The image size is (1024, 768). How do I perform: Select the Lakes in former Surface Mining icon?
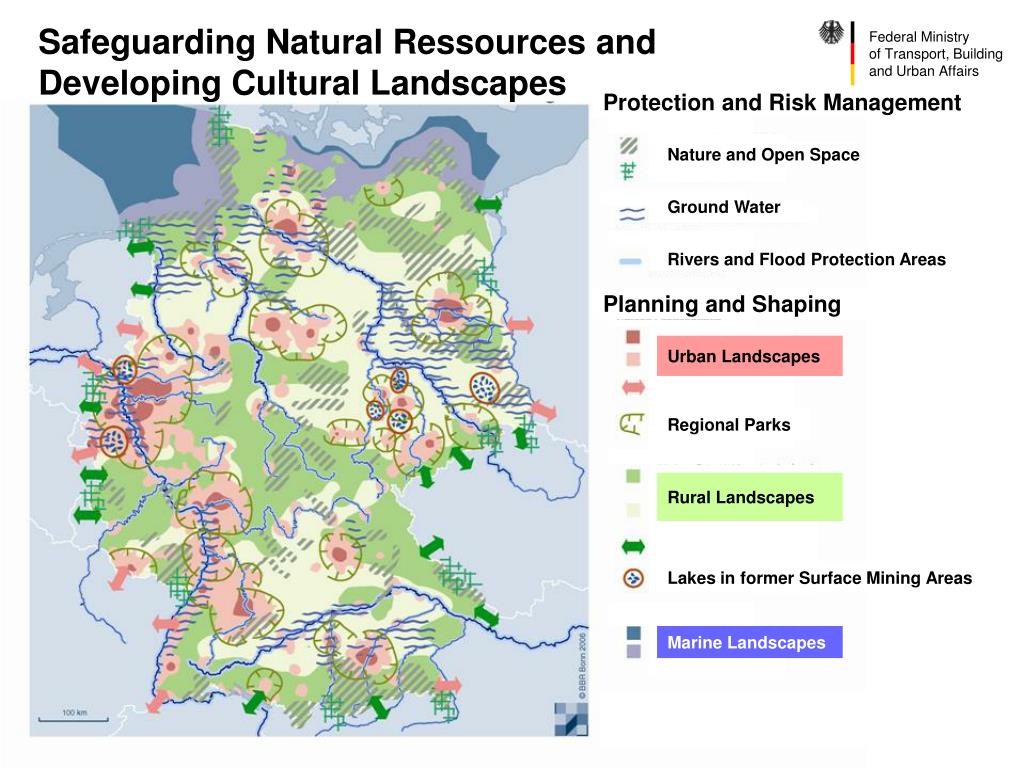tap(633, 578)
